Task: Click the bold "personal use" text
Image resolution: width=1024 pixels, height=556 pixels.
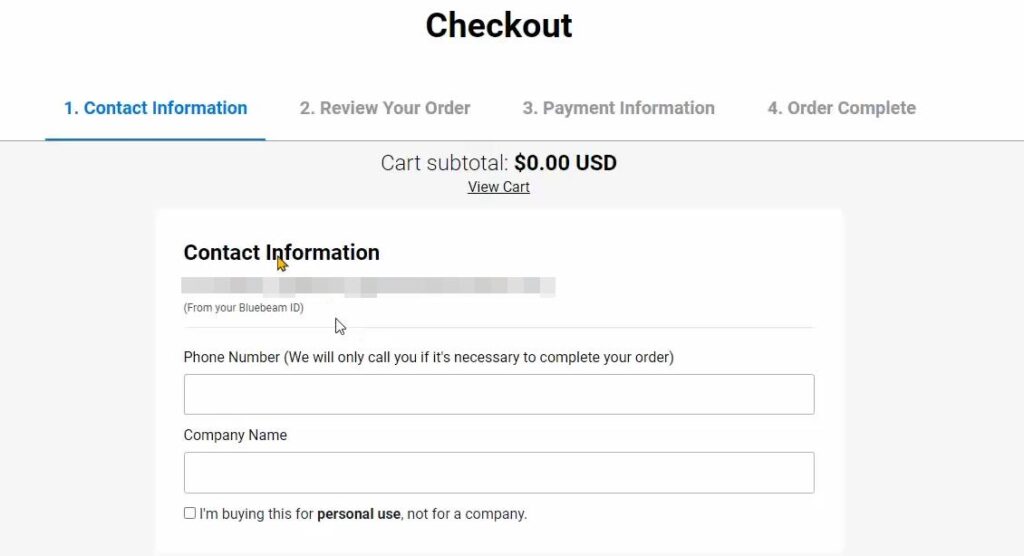Action: [359, 514]
